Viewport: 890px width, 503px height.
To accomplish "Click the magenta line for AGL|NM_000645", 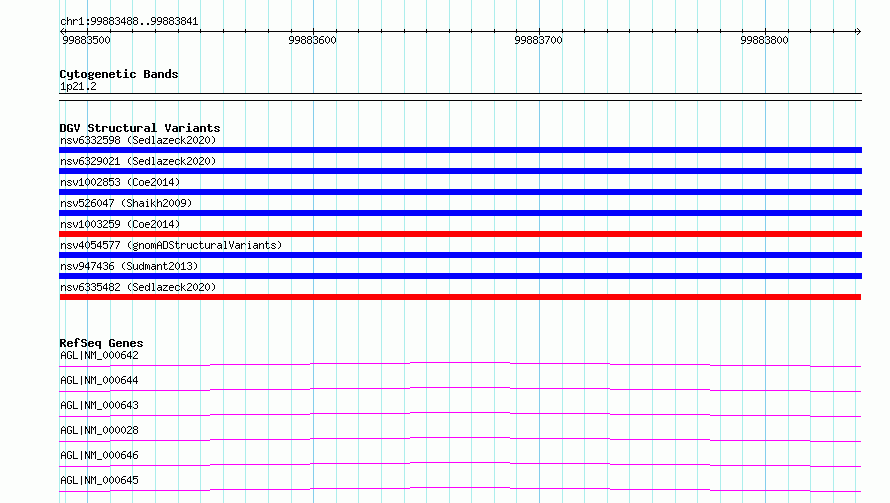I will pos(460,489).
